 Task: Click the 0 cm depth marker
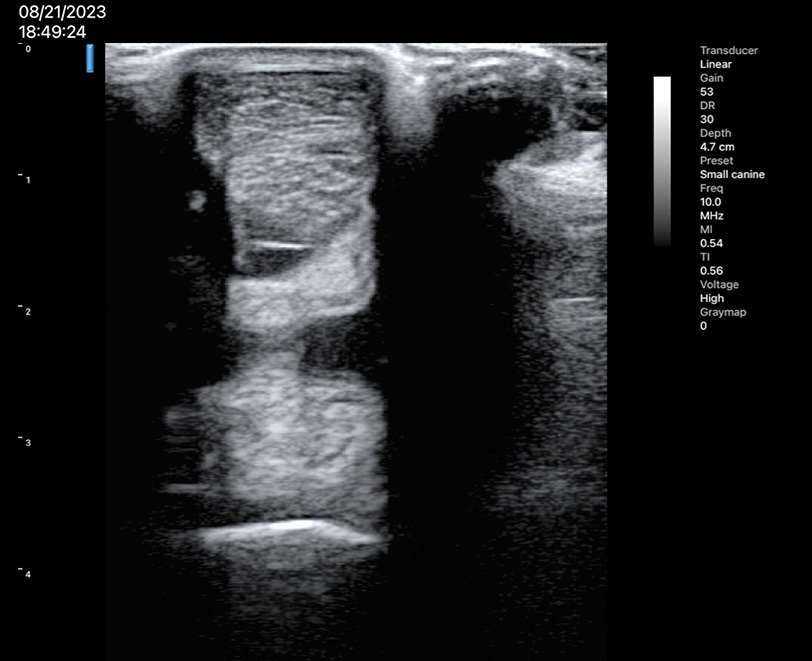click(26, 49)
